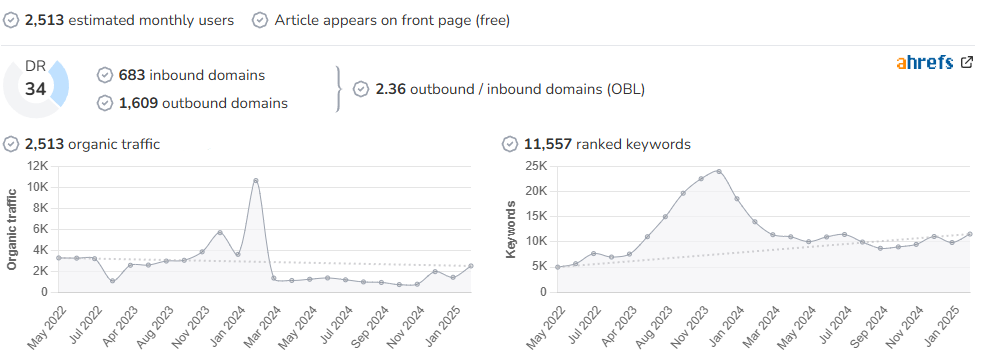This screenshot has height=364, width=982.
Task: Click '2.36 outbound / inbound domains (OBL)' text
Action: click(510, 89)
